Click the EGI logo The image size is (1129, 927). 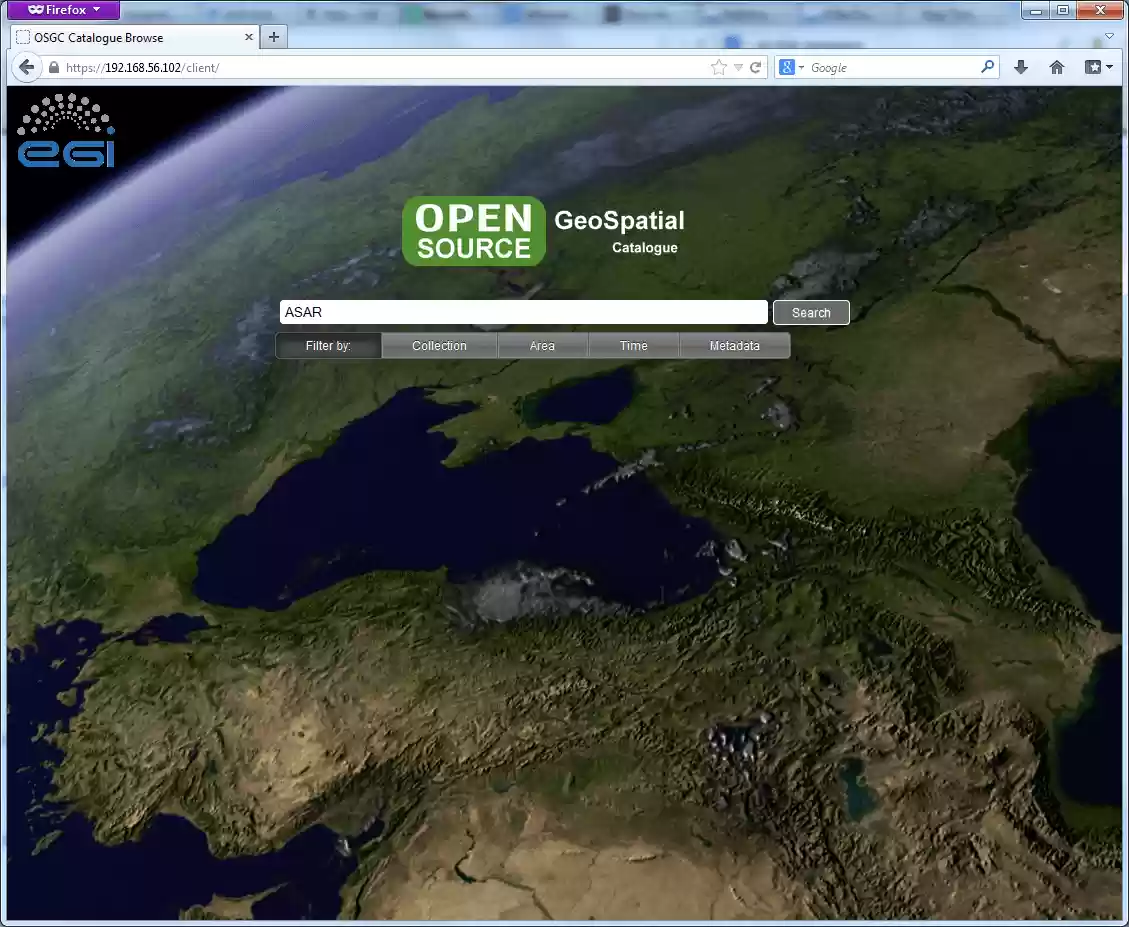click(65, 130)
